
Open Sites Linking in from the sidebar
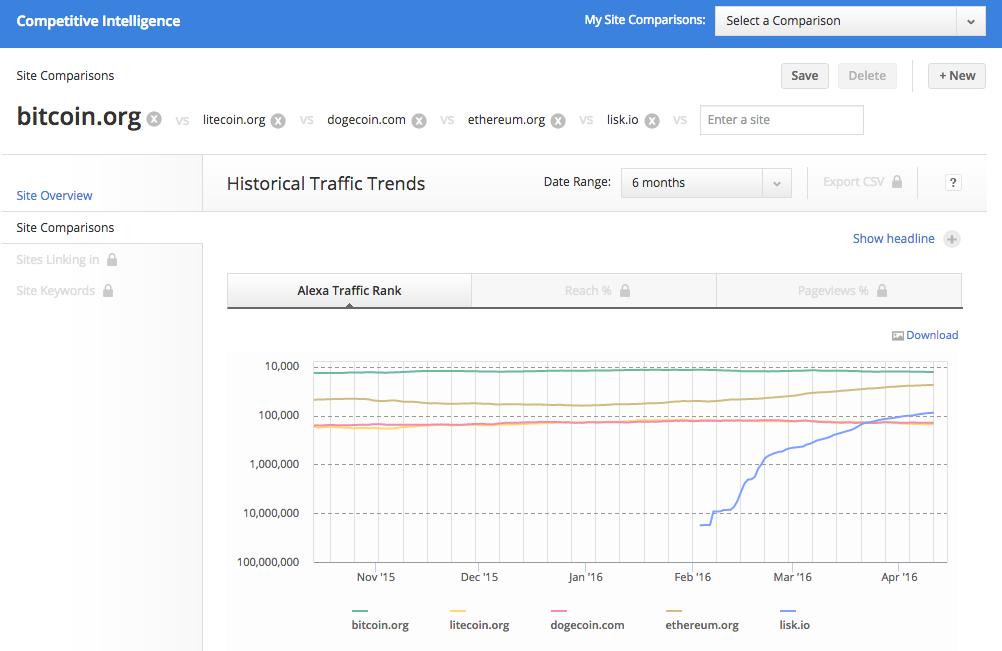point(58,259)
